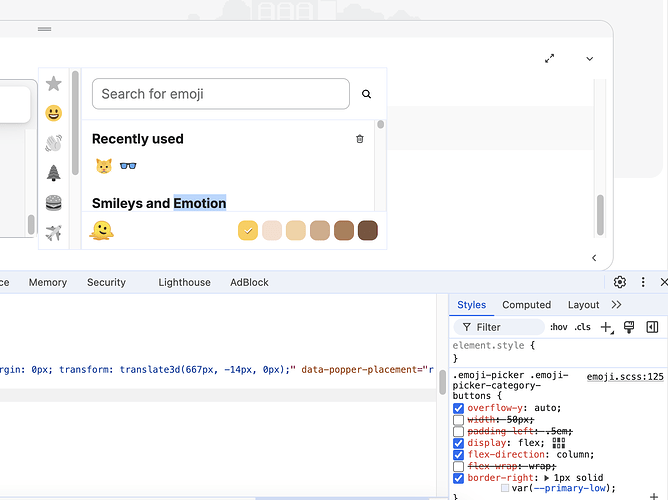Toggle :hov element state
Screen dimensions: 668x500
[559, 327]
